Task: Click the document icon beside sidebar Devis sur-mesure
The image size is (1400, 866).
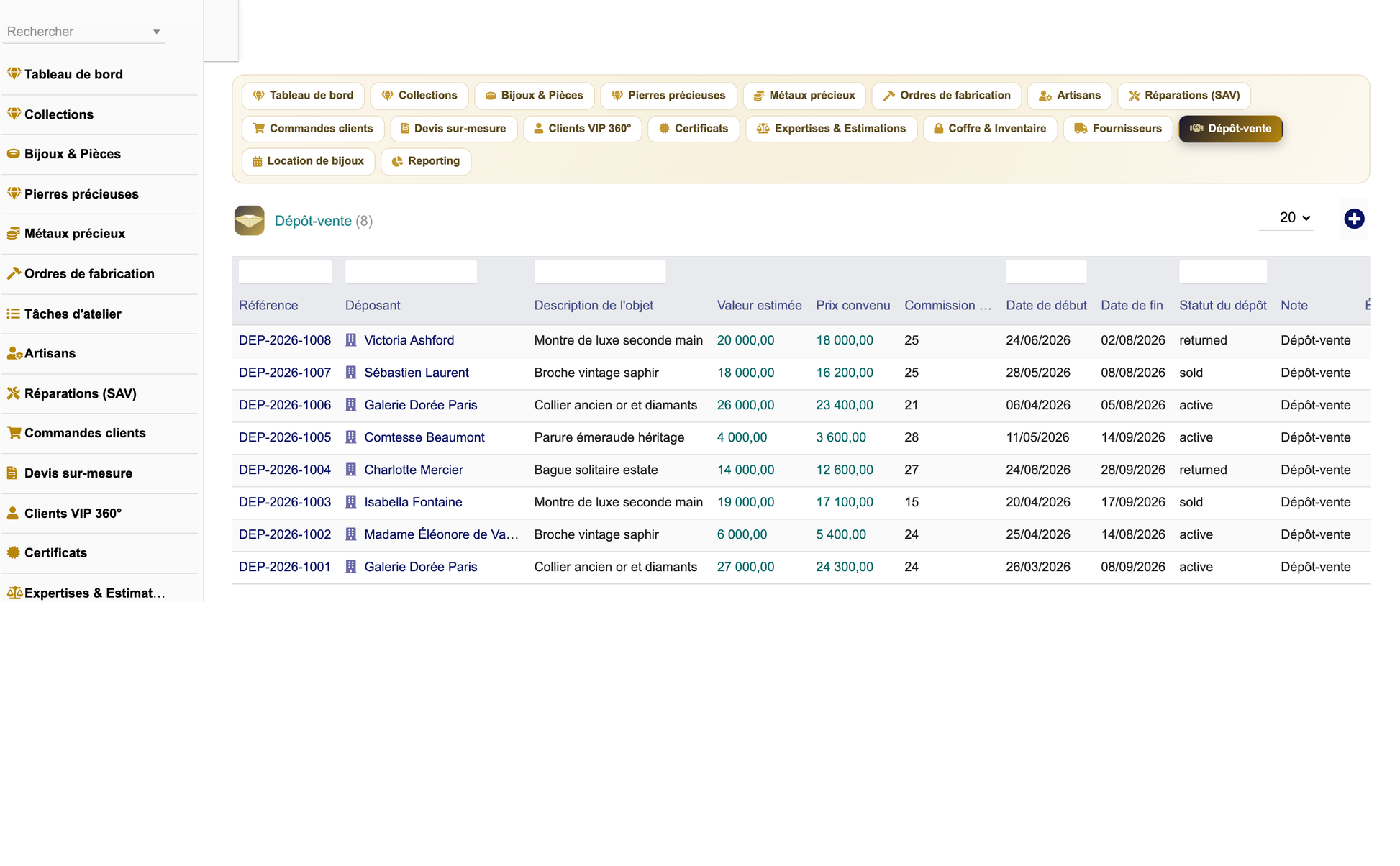Action: pyautogui.click(x=12, y=473)
